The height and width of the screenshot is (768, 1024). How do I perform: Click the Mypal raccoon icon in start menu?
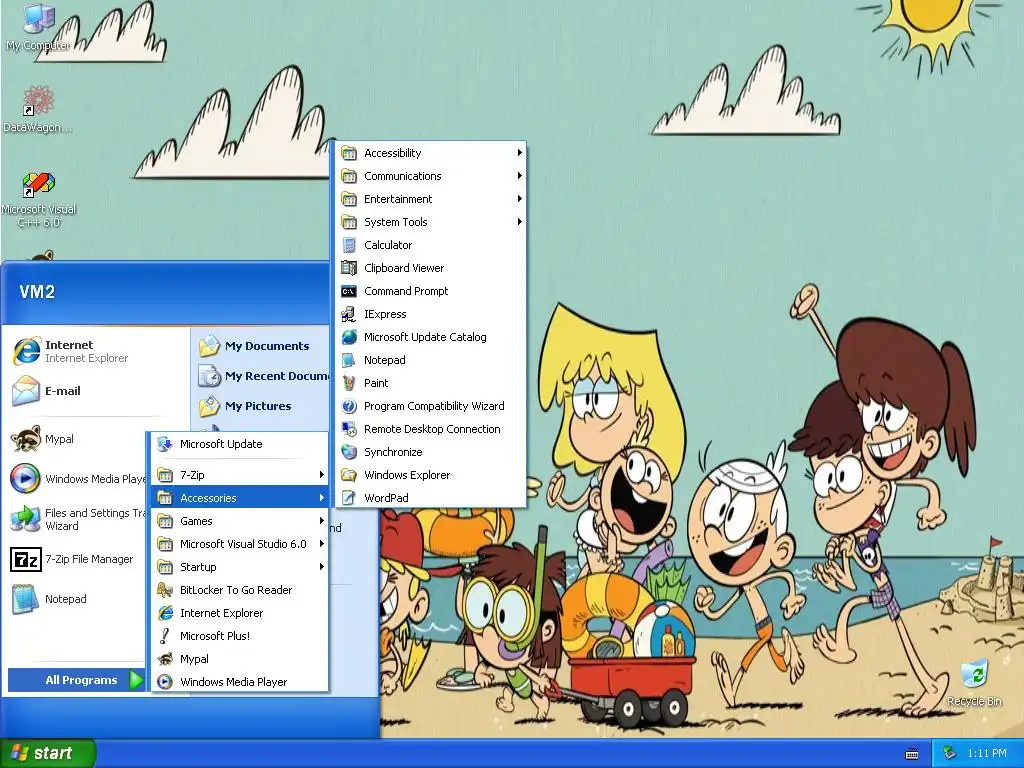click(x=25, y=439)
